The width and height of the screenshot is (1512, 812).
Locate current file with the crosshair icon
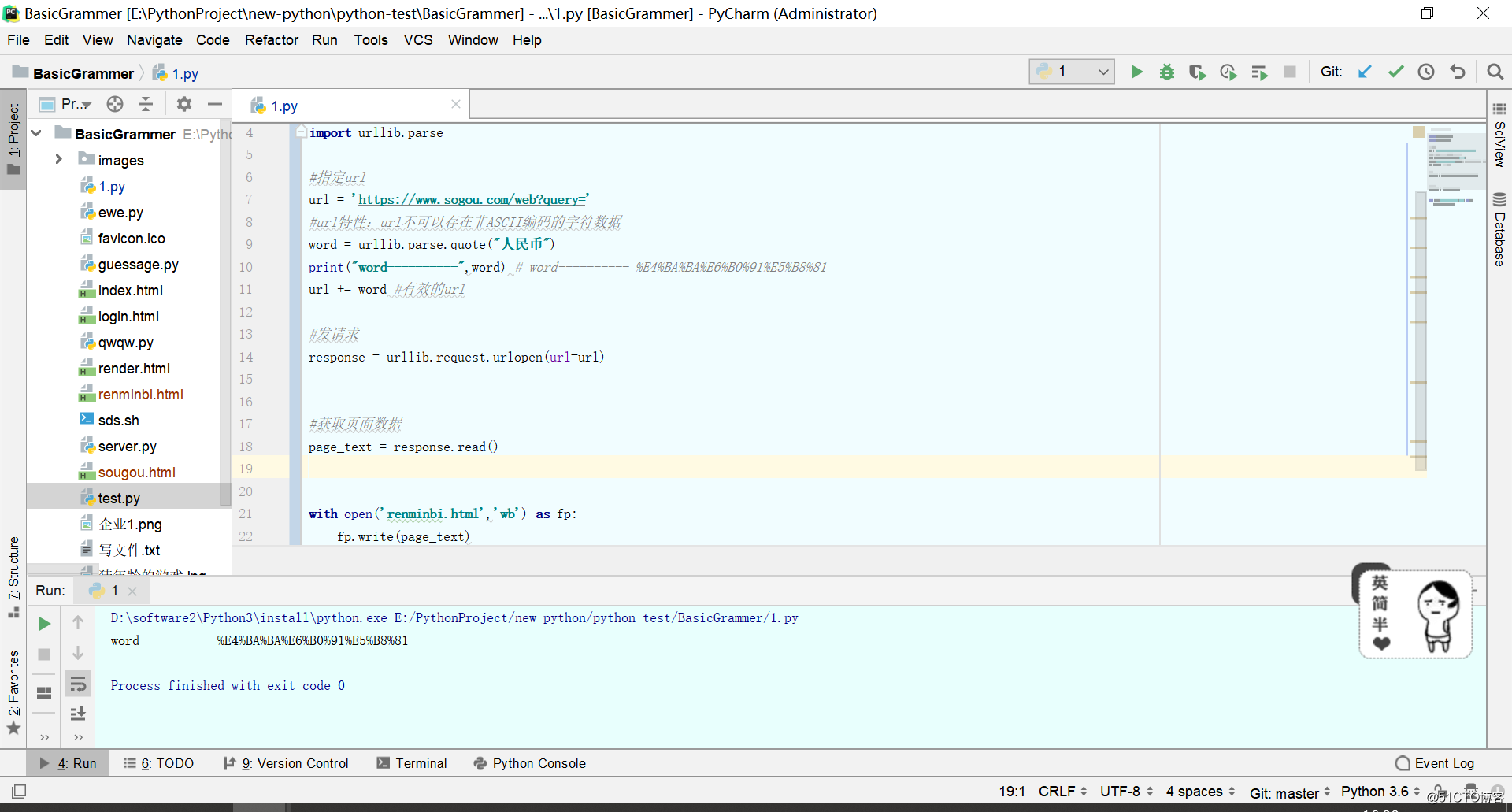(x=115, y=104)
